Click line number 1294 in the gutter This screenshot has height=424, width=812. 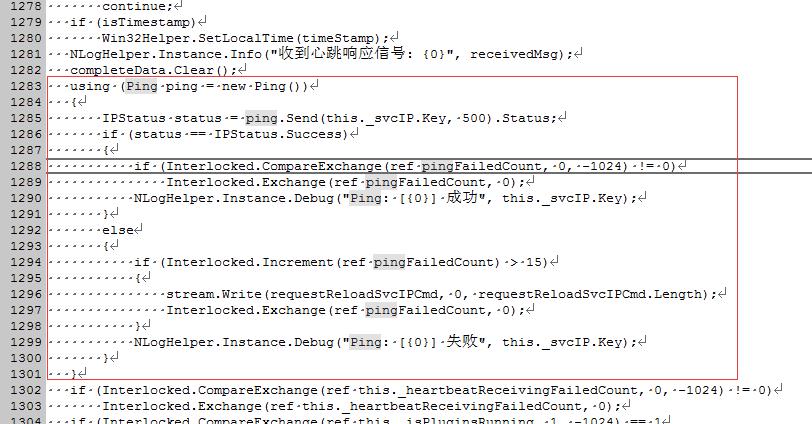click(25, 262)
